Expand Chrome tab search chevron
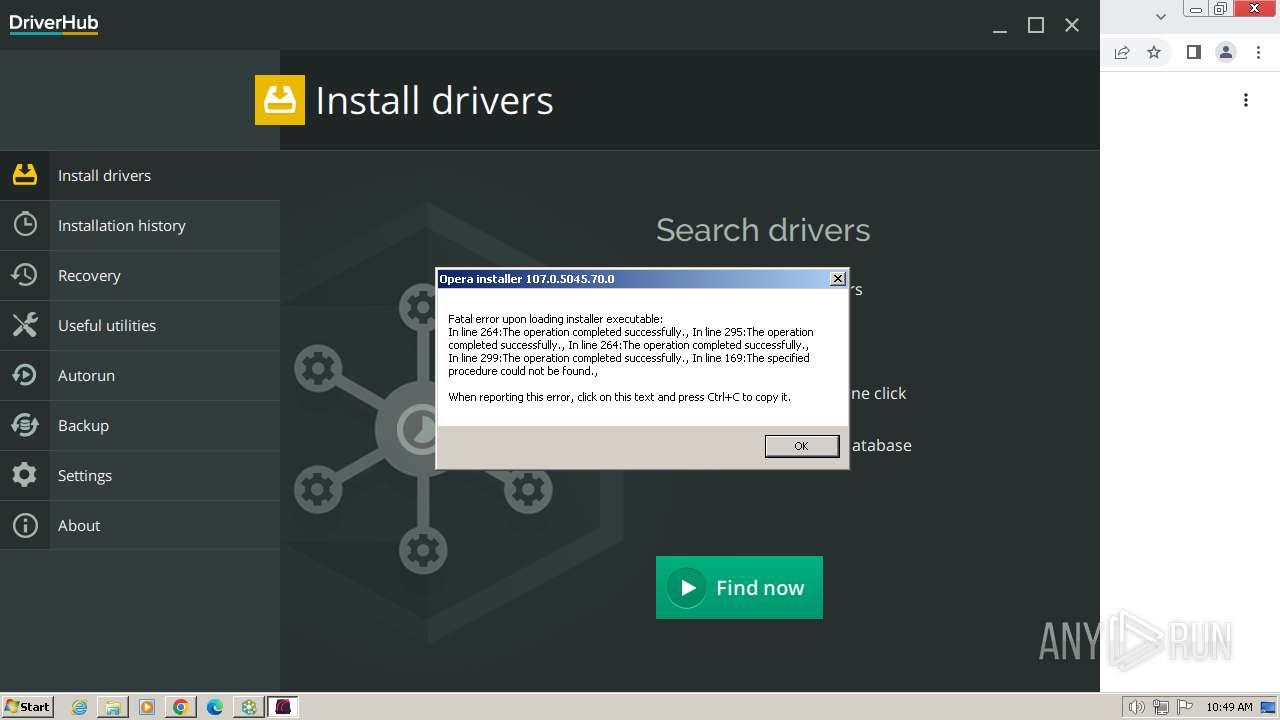Viewport: 1280px width, 720px height. (1161, 16)
